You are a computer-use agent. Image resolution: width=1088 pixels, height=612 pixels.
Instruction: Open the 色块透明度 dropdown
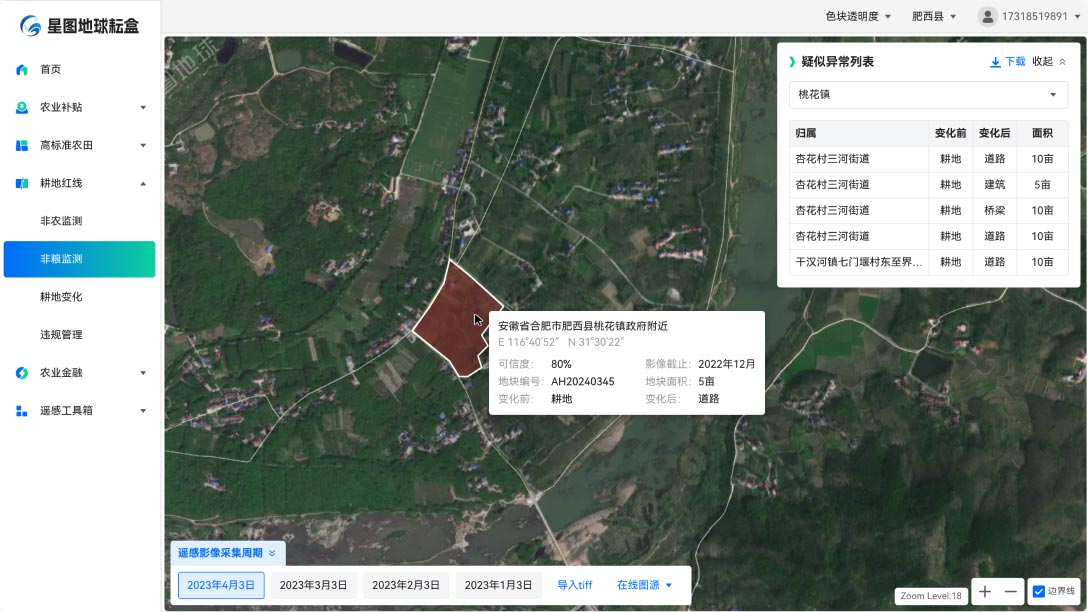pyautogui.click(x=858, y=17)
